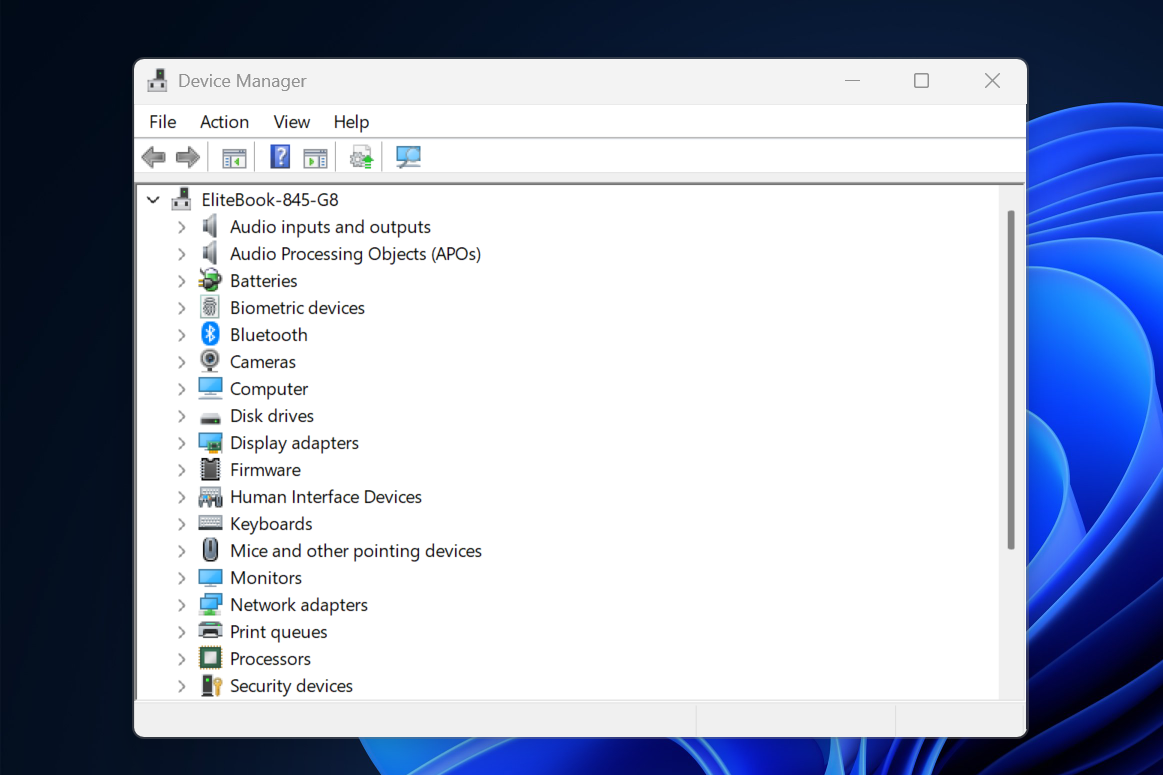The width and height of the screenshot is (1163, 775).
Task: Click the Update device driver toolbar icon
Action: 361,157
